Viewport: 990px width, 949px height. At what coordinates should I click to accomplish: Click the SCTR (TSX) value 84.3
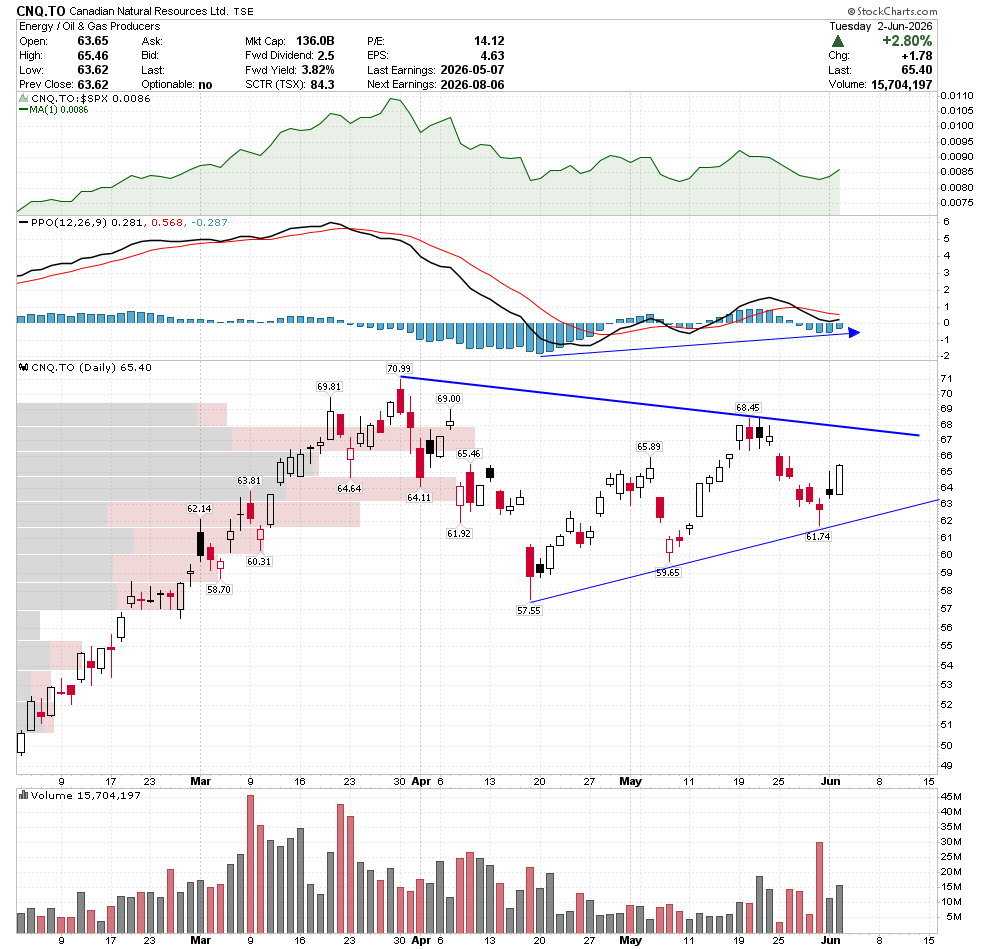(x=322, y=85)
